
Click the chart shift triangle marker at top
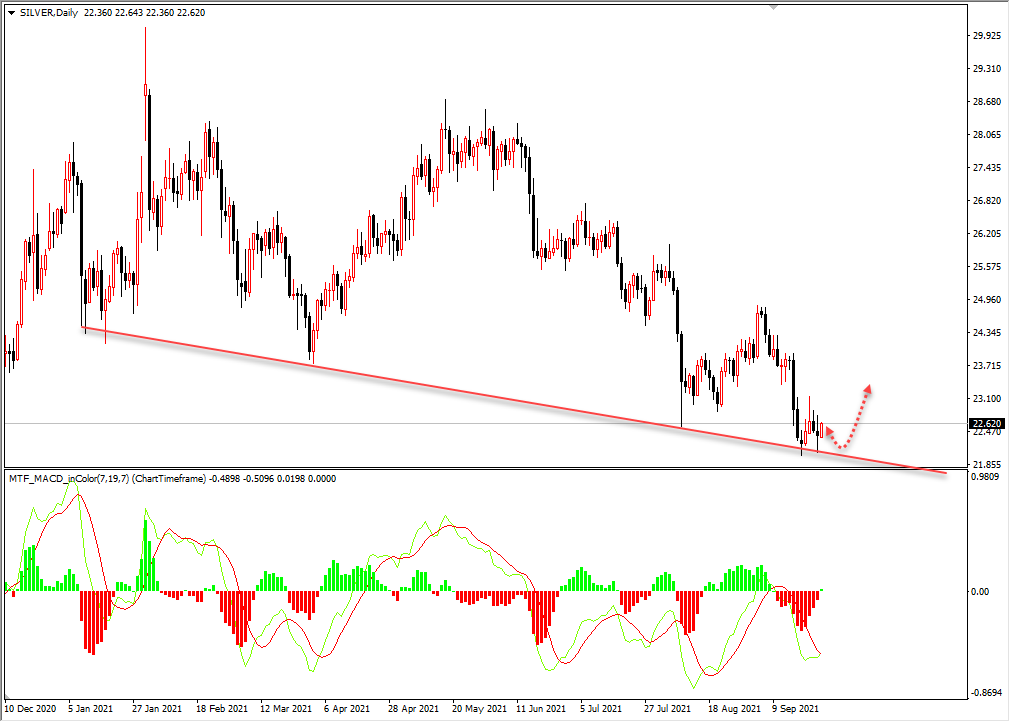pos(774,7)
